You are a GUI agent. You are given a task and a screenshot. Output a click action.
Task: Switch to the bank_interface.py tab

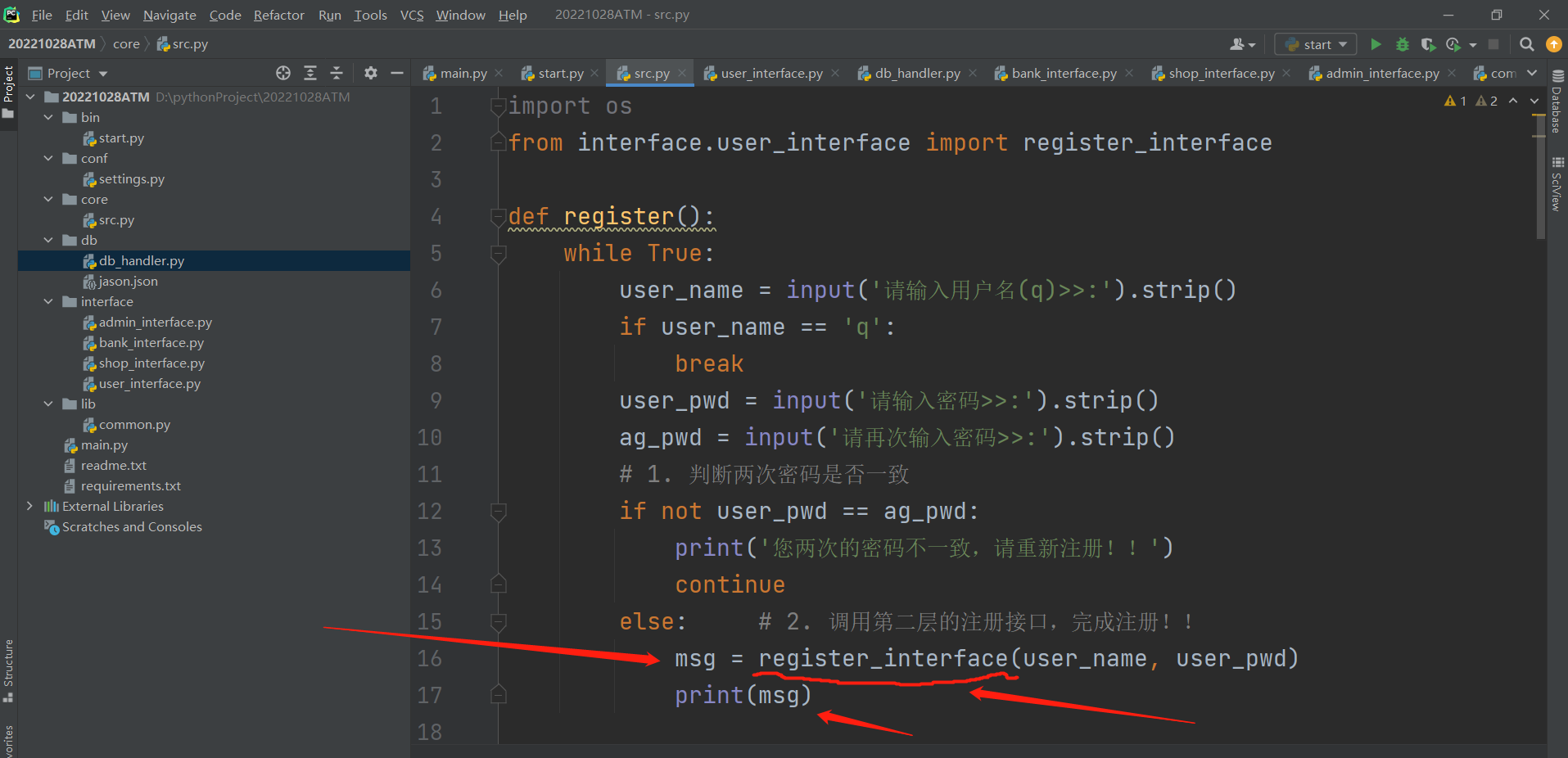coord(1064,73)
